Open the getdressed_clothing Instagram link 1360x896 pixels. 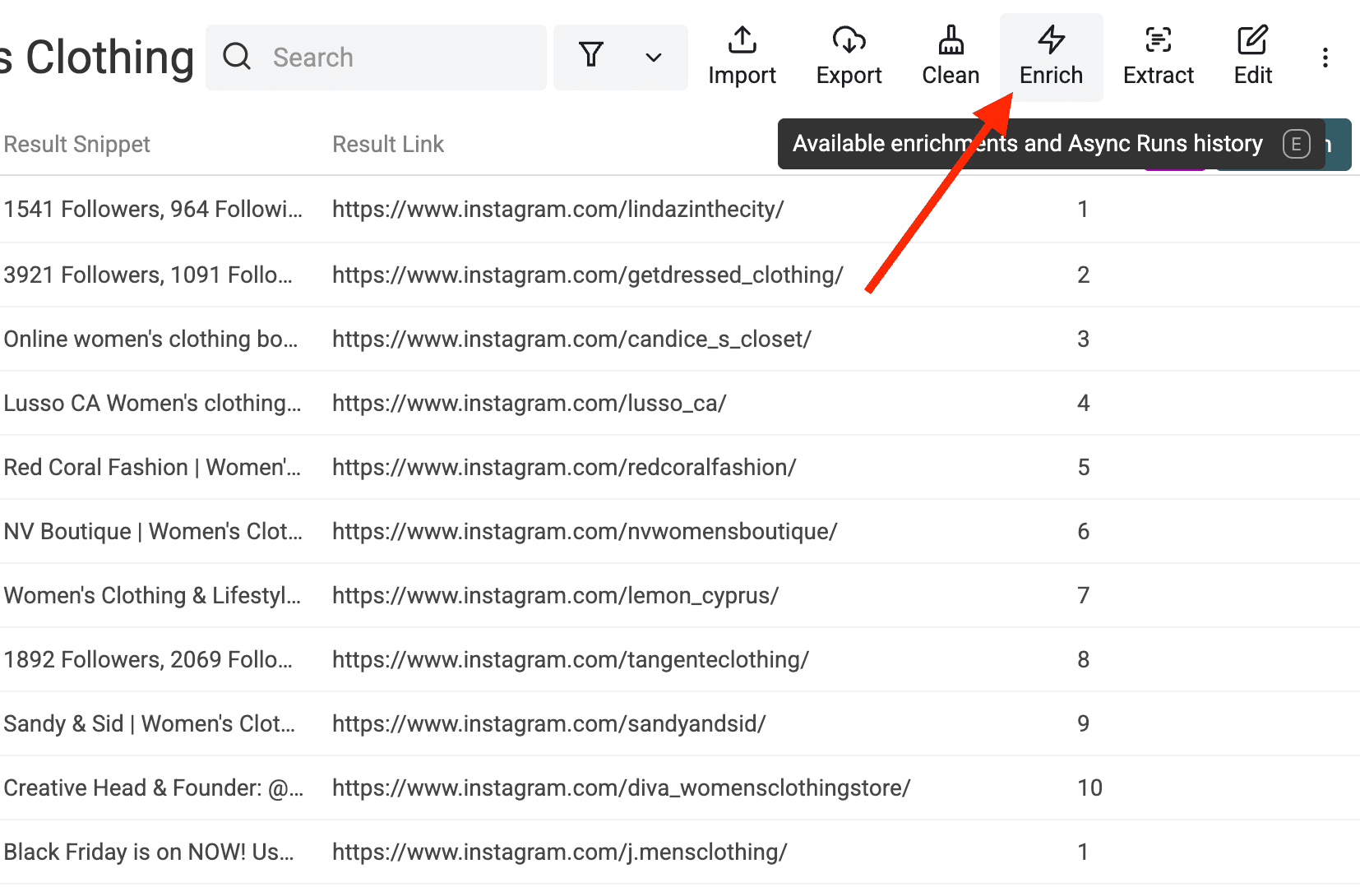point(587,275)
